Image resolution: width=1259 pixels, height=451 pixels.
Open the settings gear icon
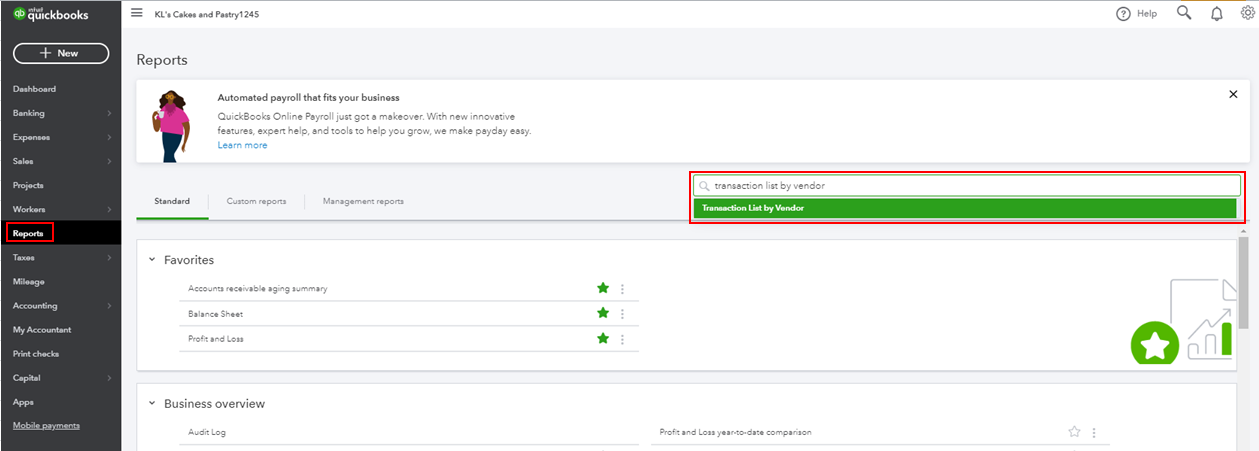(1247, 14)
